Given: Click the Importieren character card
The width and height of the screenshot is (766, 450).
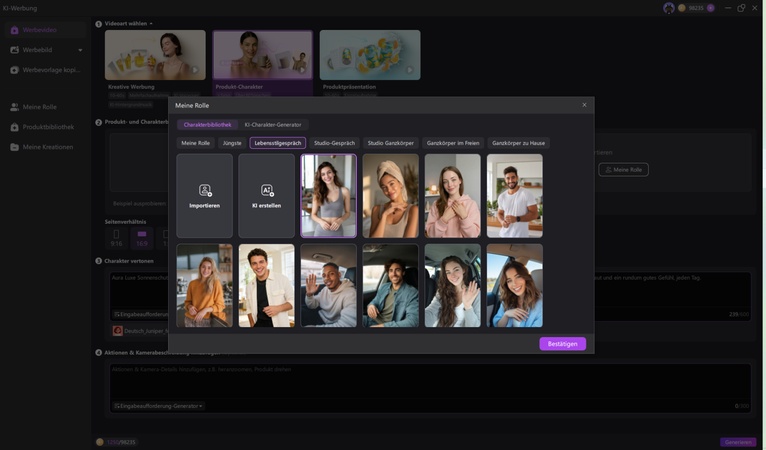Looking at the screenshot, I should point(204,195).
